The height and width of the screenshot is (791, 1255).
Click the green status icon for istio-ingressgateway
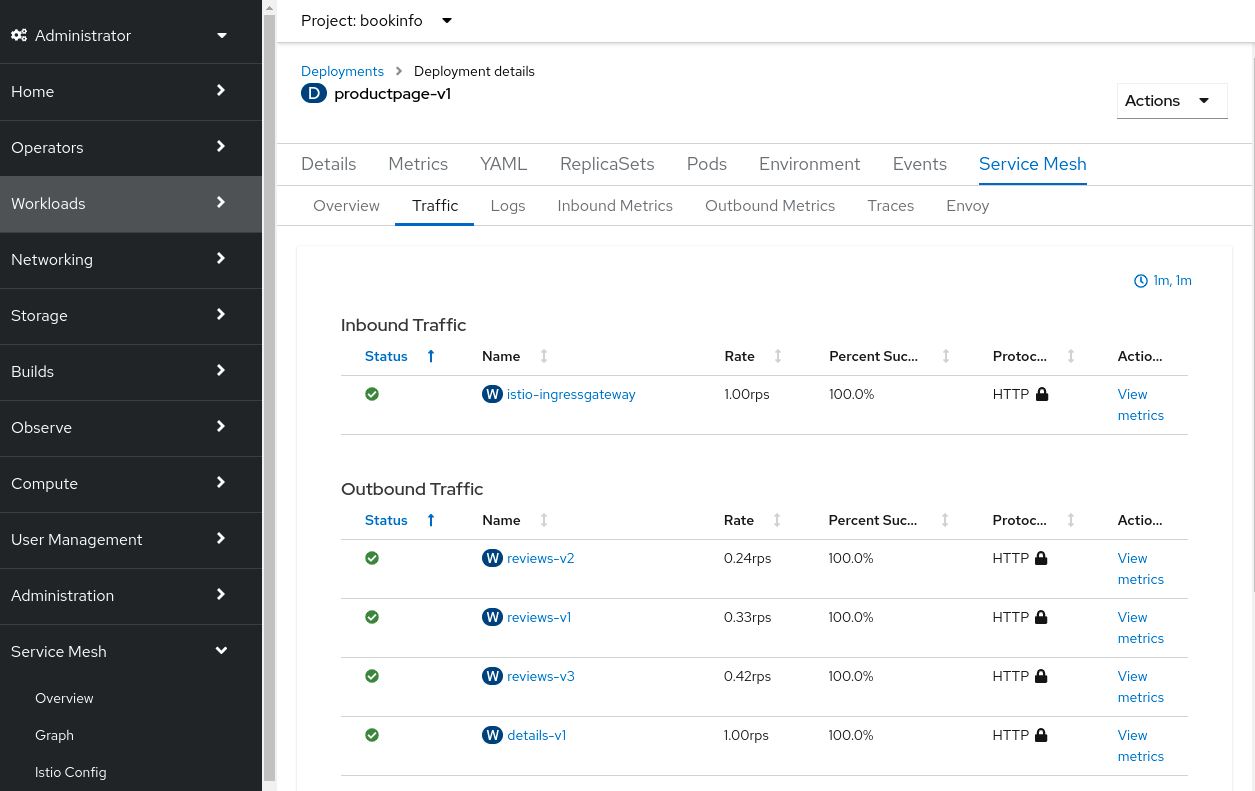point(372,394)
